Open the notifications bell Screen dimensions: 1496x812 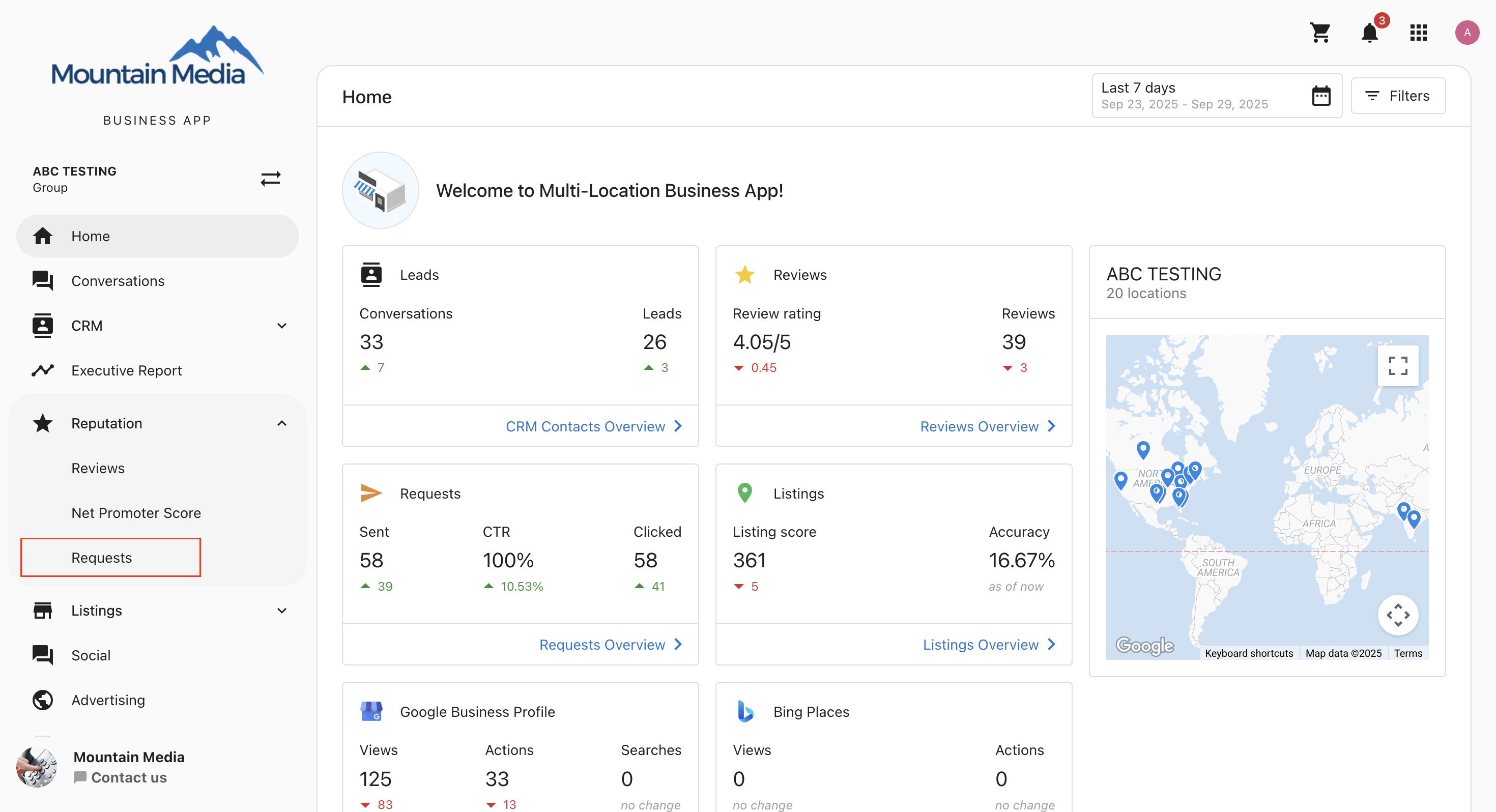[1369, 33]
